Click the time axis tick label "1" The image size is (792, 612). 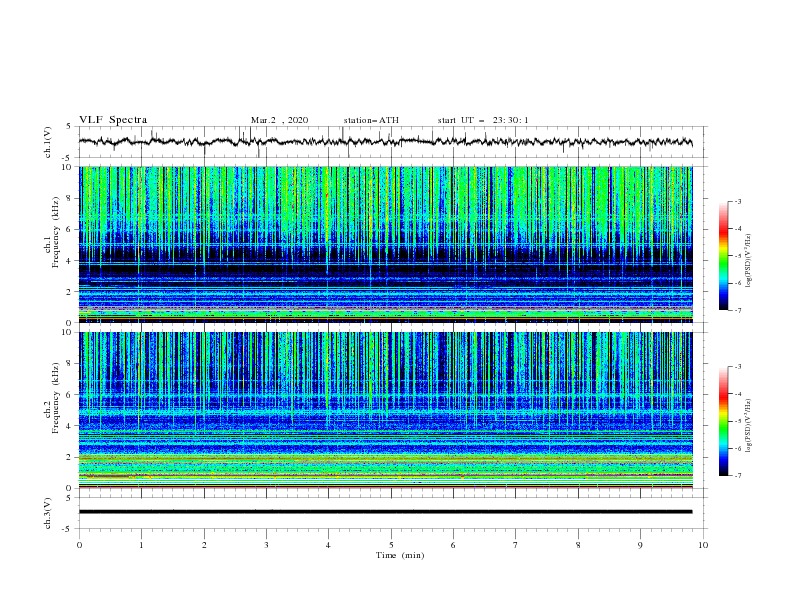pyautogui.click(x=141, y=545)
